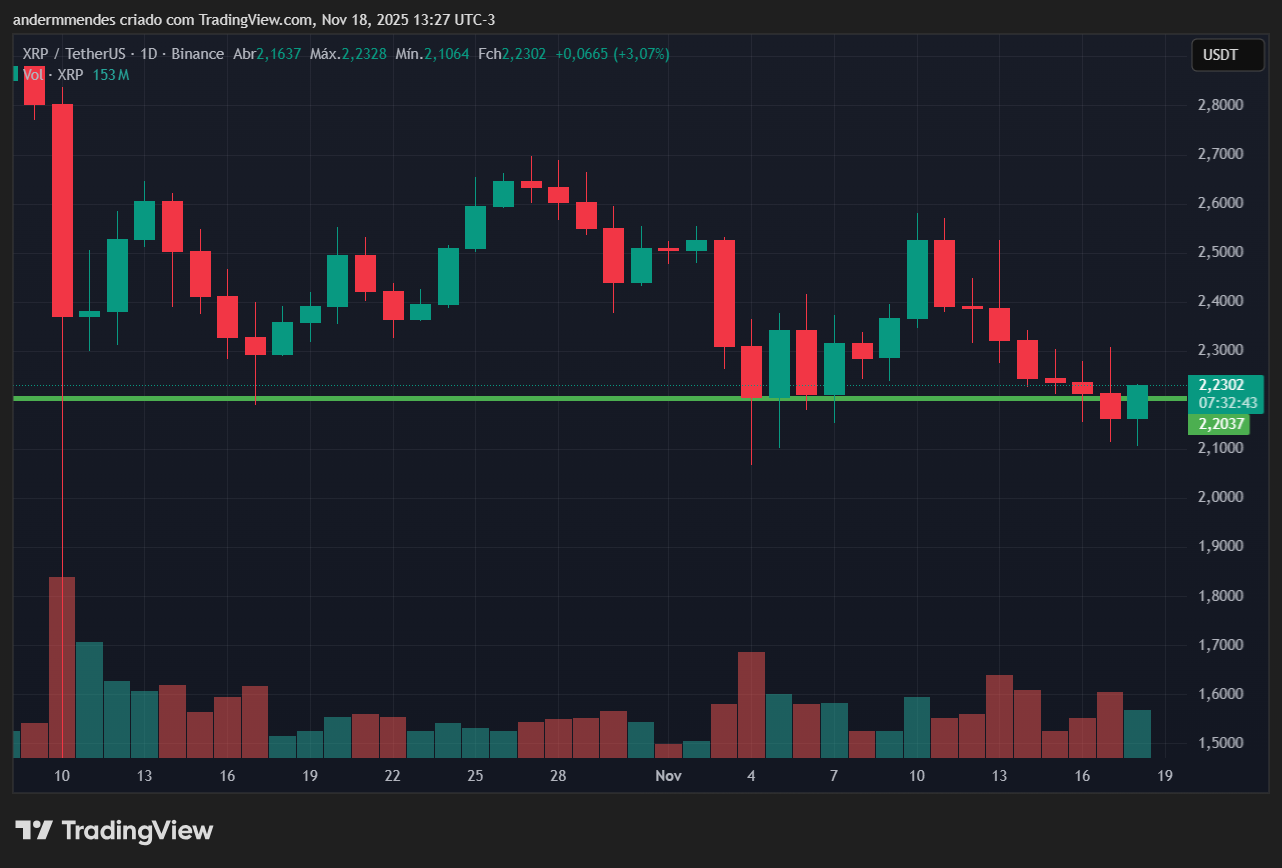Click the +3,07% change percentage value
The height and width of the screenshot is (868, 1282).
pos(641,55)
